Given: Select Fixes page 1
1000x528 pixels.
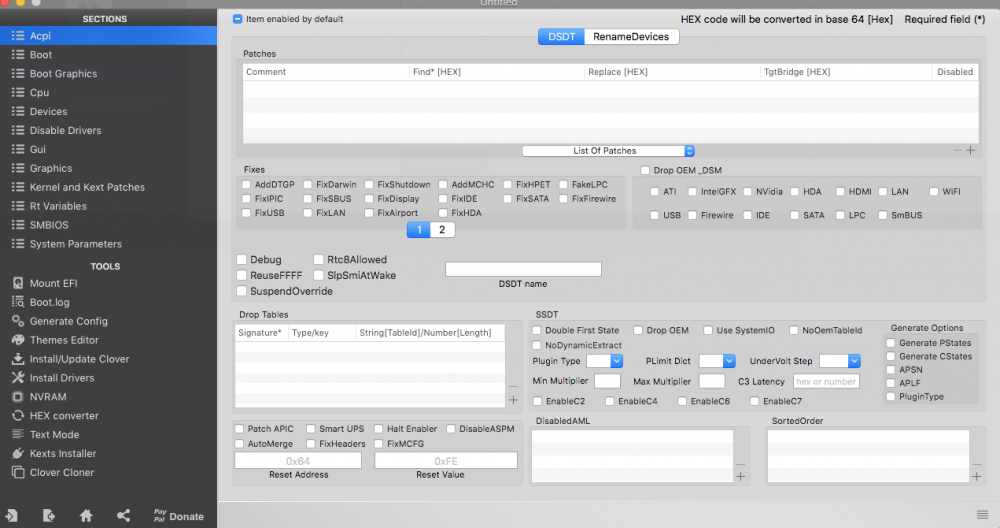Looking at the screenshot, I should [418, 230].
